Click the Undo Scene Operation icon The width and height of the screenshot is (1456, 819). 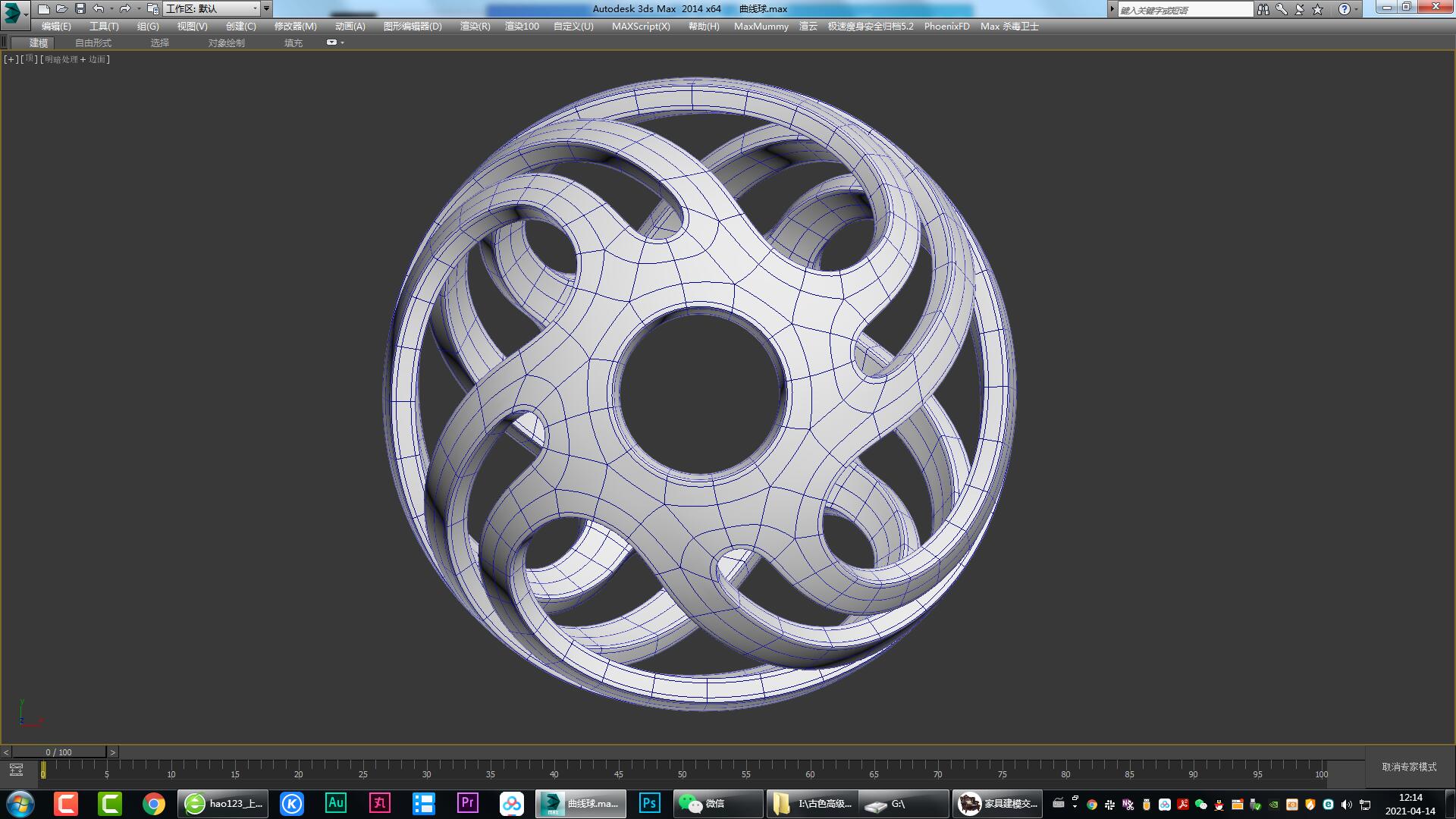(99, 8)
